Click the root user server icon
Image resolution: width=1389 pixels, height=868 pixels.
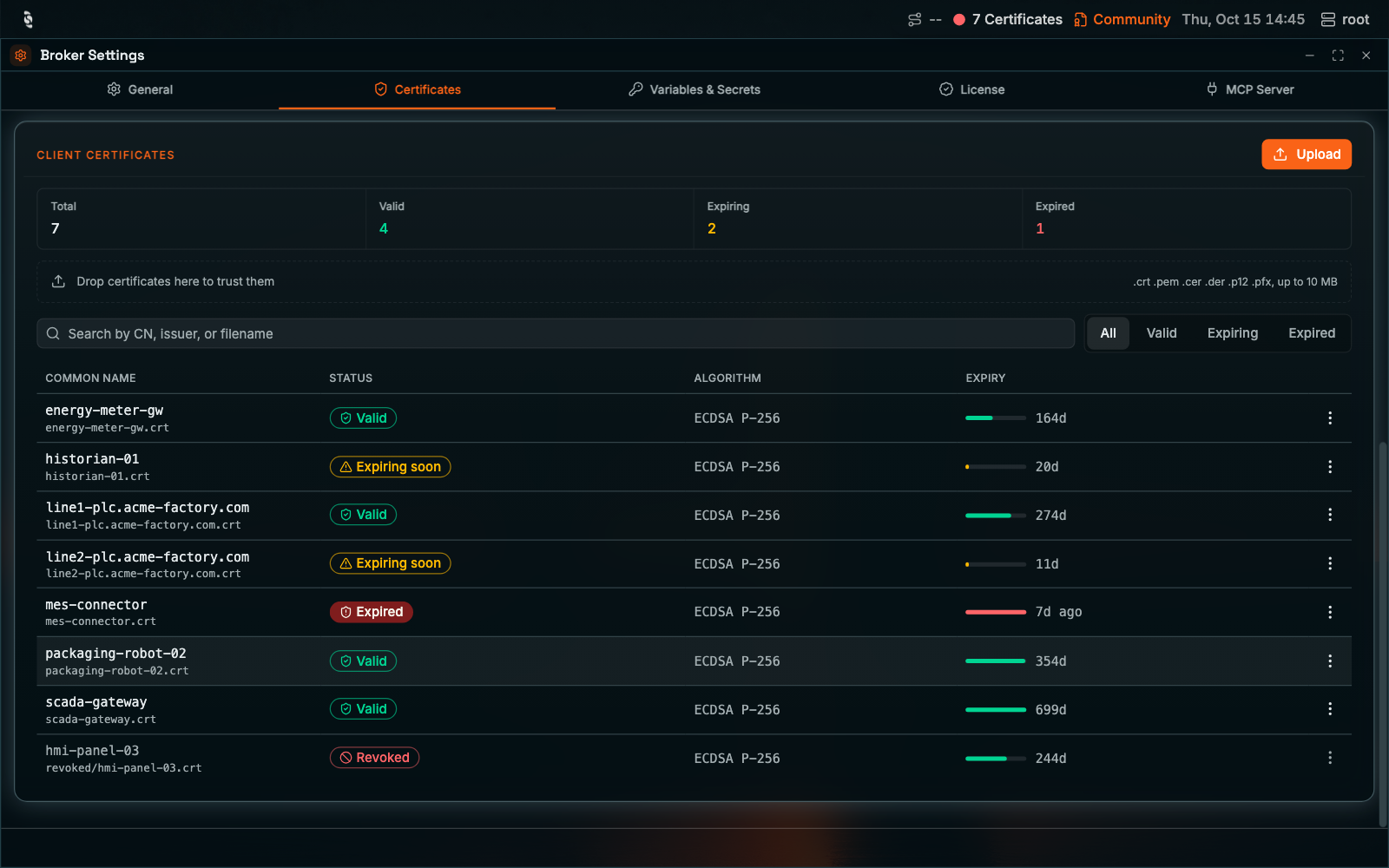point(1328,19)
